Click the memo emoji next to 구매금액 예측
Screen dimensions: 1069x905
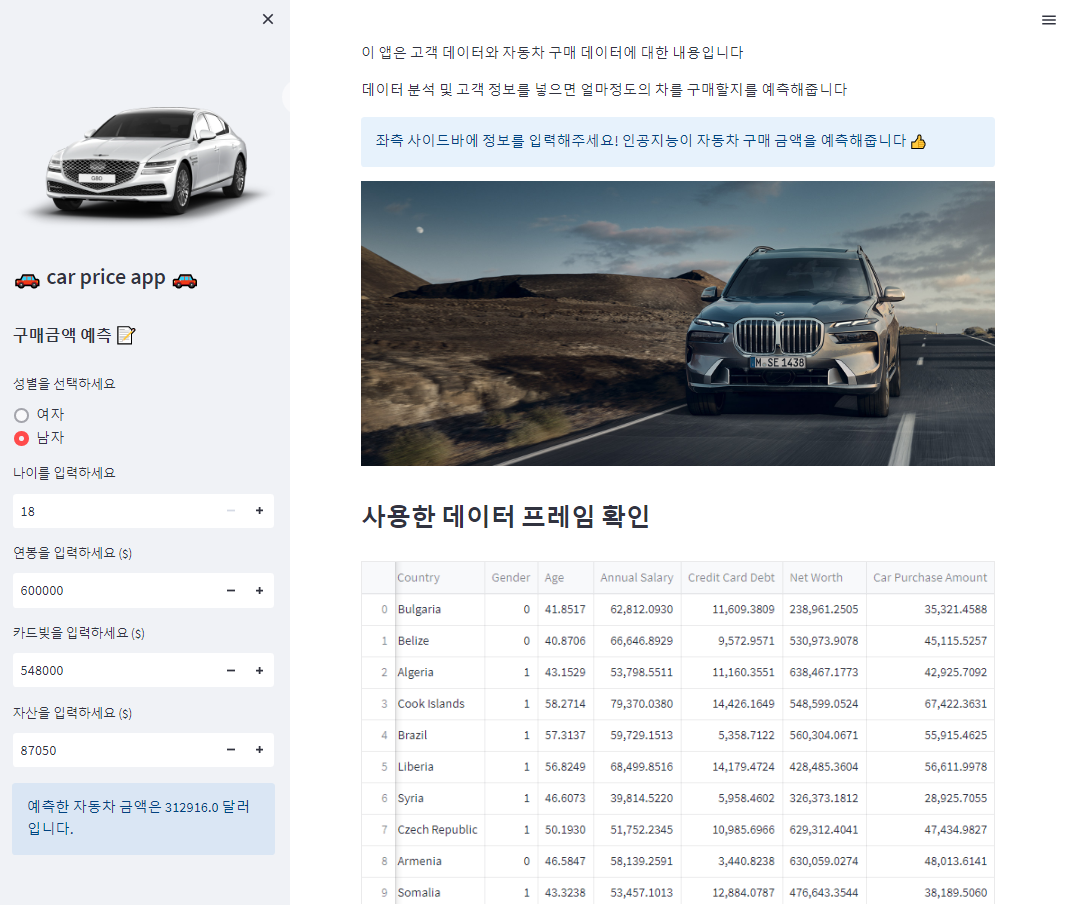[124, 335]
